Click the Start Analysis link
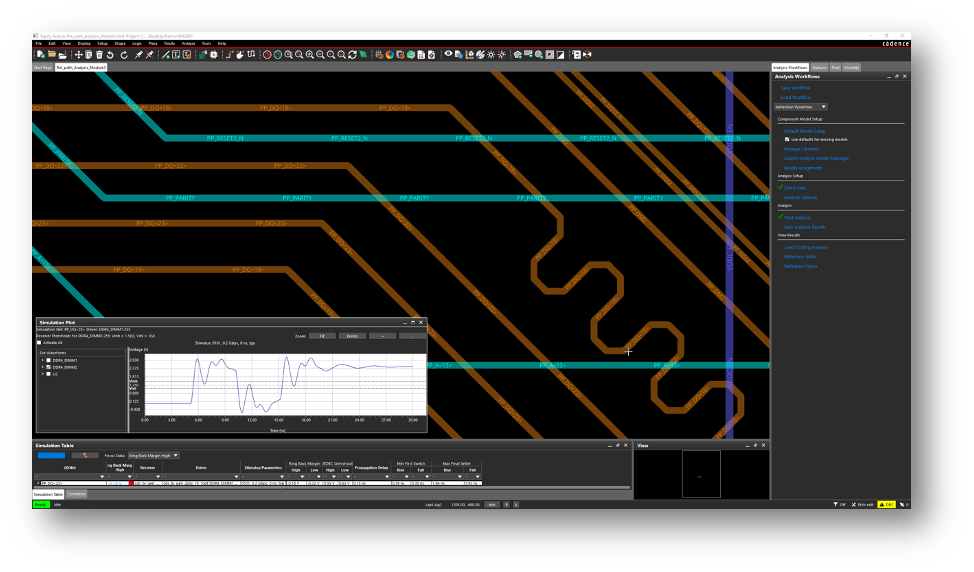 [796, 217]
